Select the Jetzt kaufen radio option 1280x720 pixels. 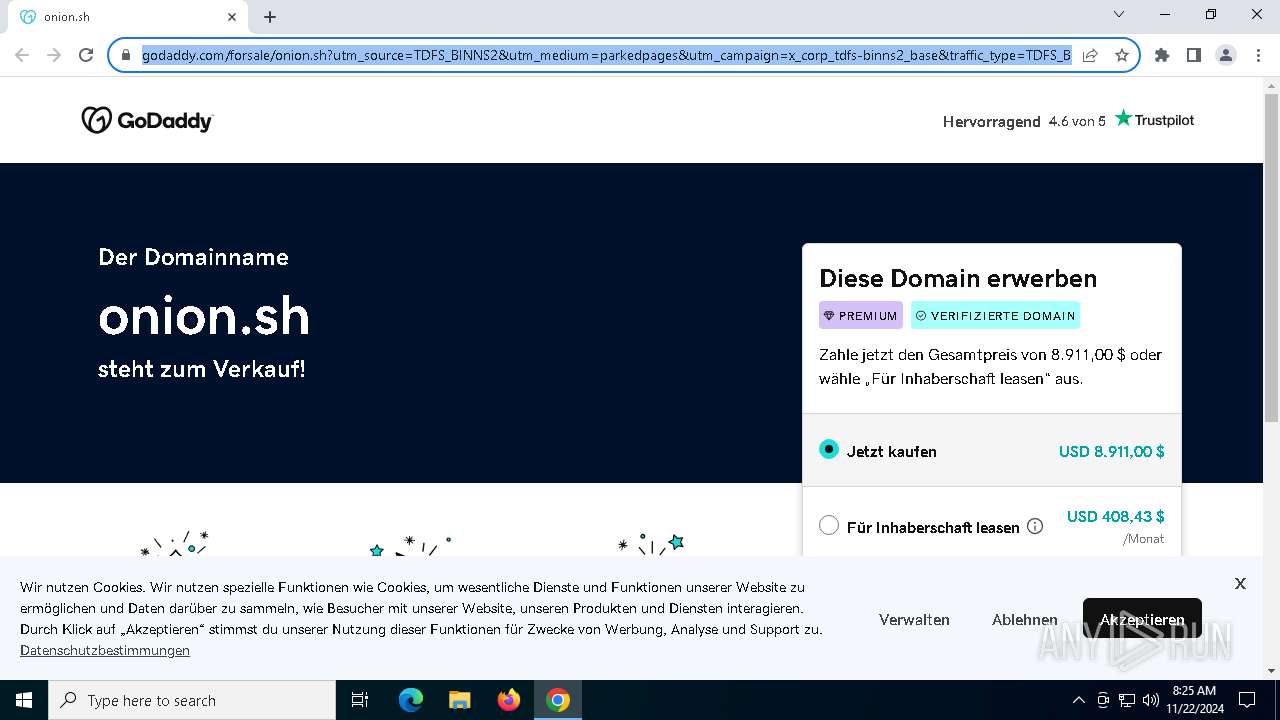(x=829, y=450)
